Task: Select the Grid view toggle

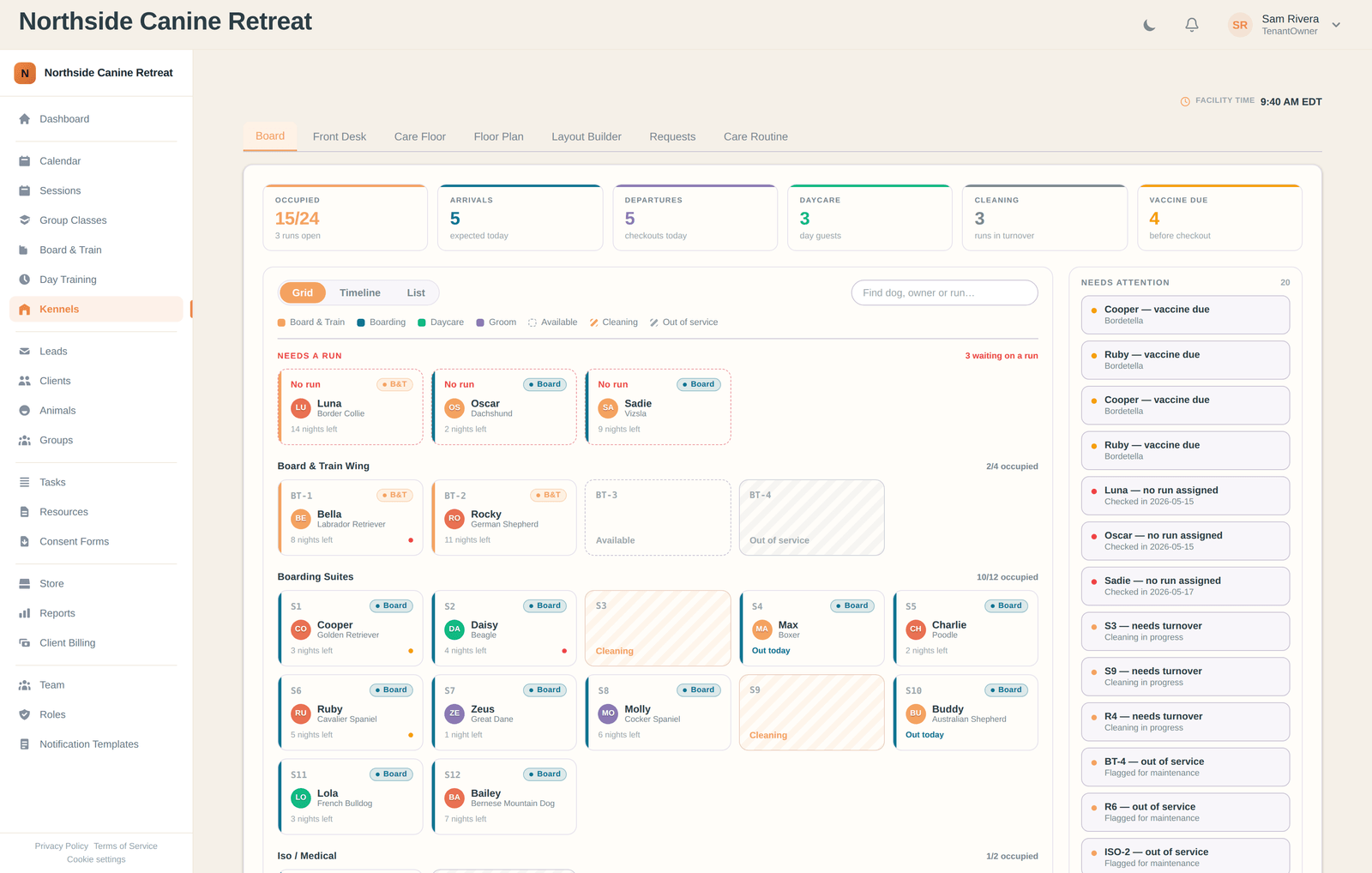Action: pyautogui.click(x=303, y=292)
